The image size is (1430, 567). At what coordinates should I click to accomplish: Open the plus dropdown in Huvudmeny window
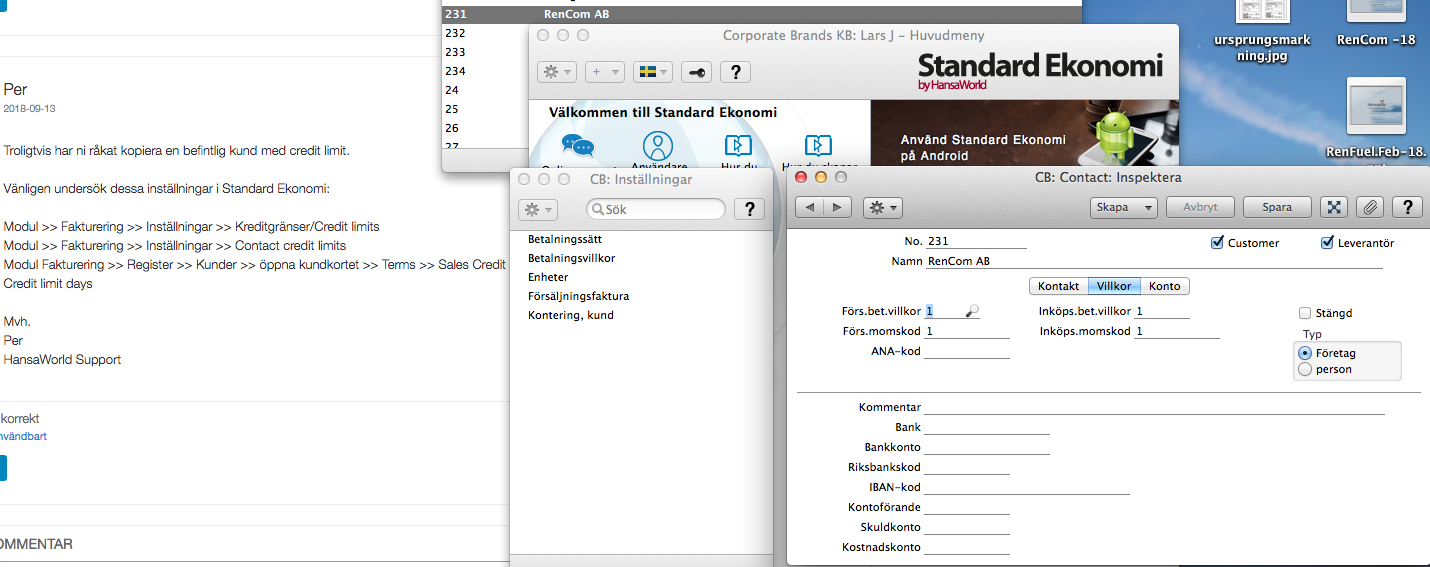pos(605,72)
